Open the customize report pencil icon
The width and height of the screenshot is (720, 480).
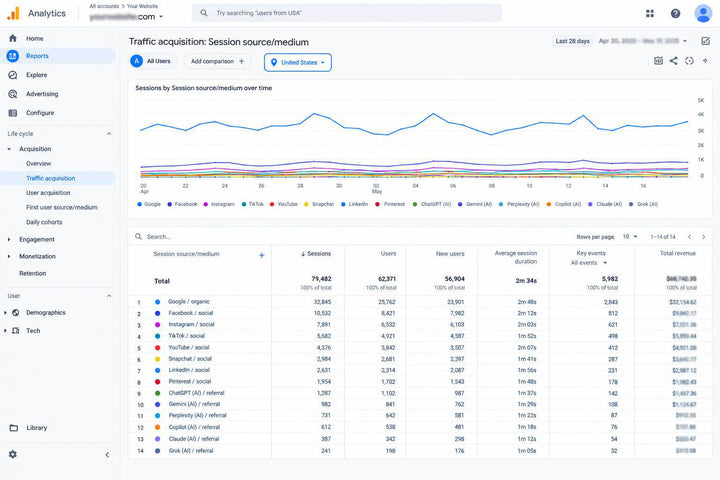706,41
